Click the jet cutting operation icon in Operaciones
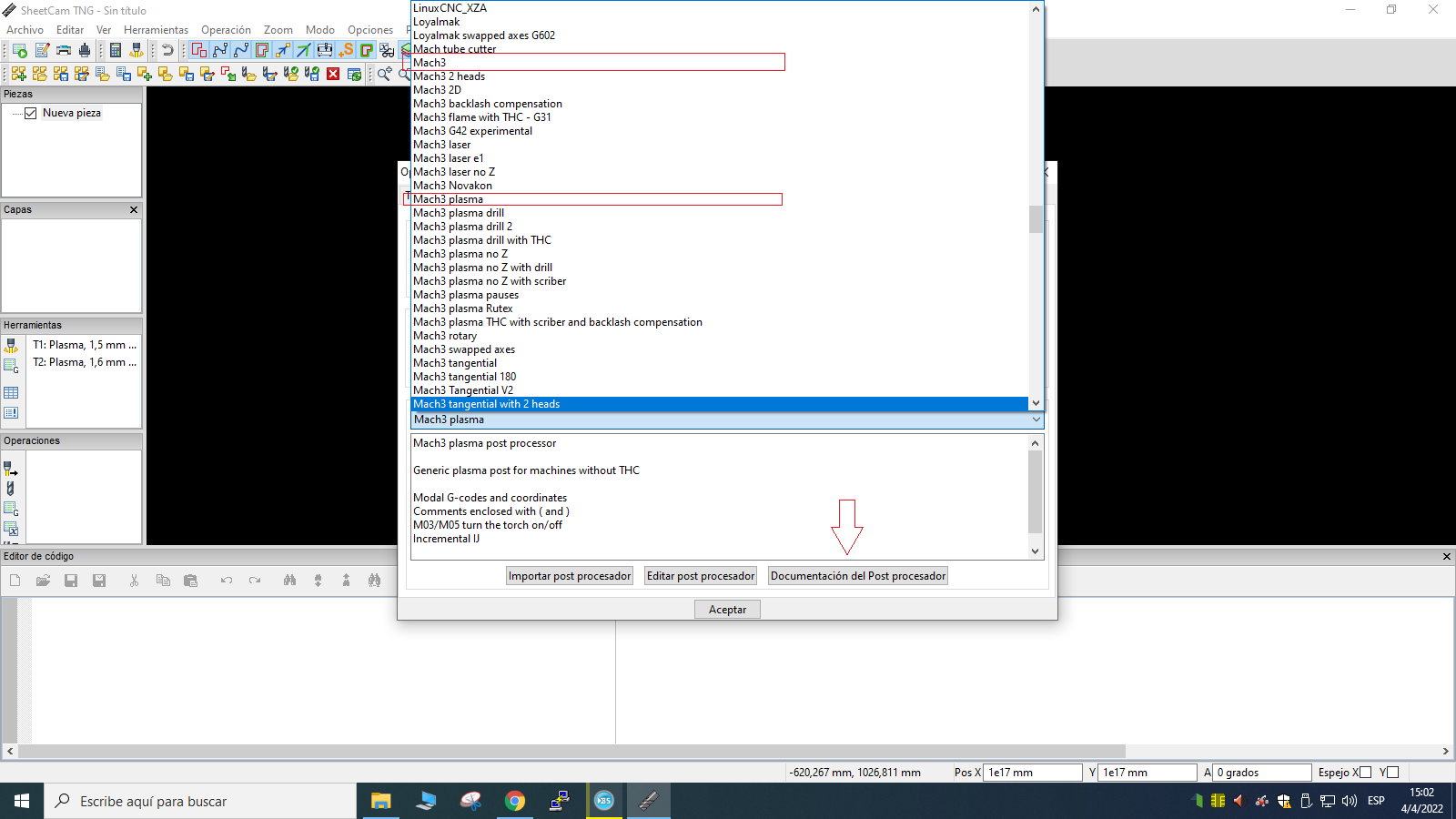Image resolution: width=1456 pixels, height=819 pixels. click(x=11, y=469)
